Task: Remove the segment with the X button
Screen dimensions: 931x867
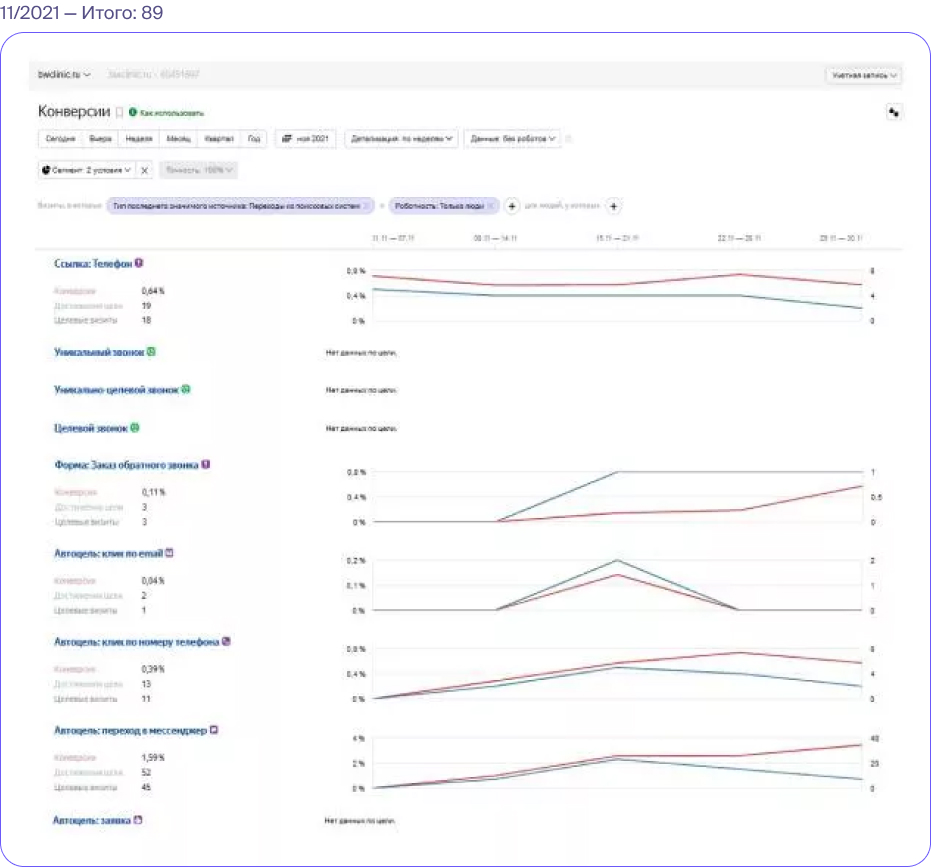Action: coord(144,170)
